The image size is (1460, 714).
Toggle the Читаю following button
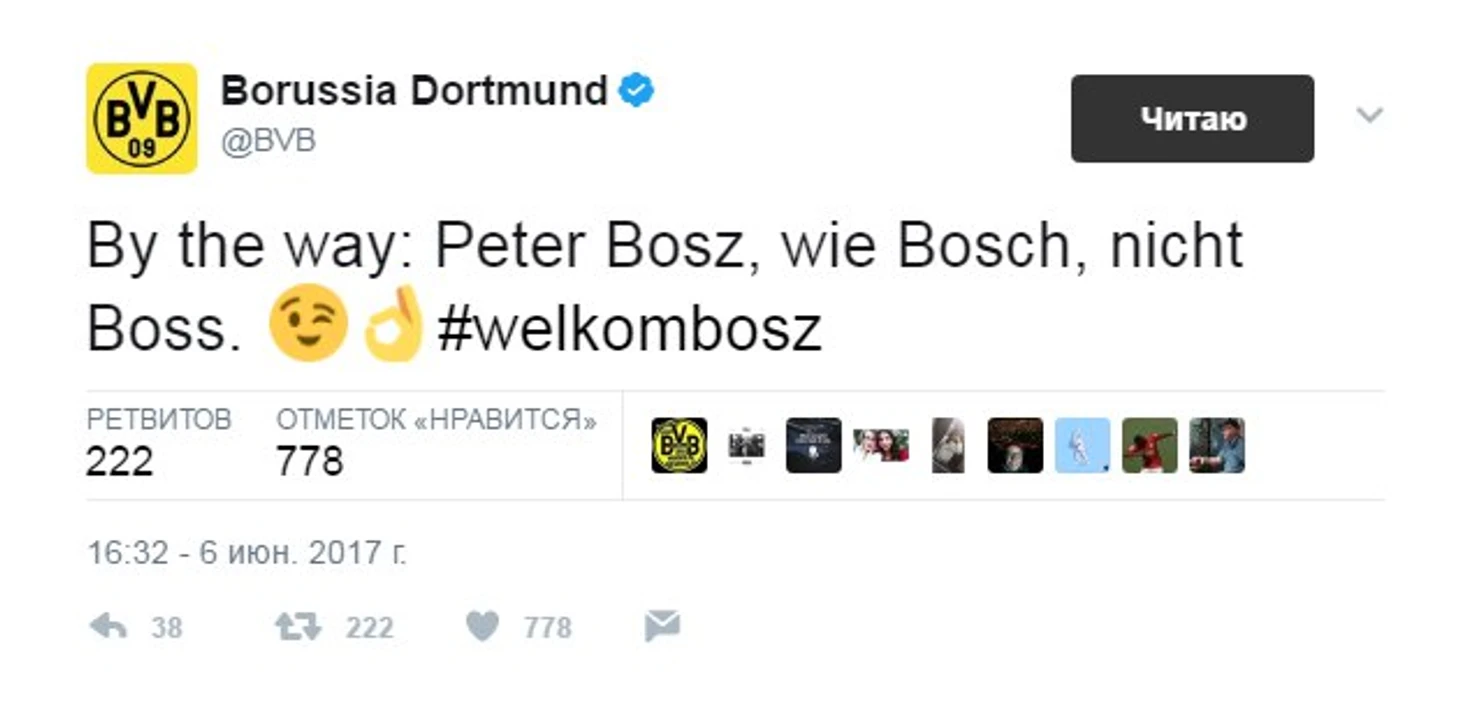click(1192, 118)
